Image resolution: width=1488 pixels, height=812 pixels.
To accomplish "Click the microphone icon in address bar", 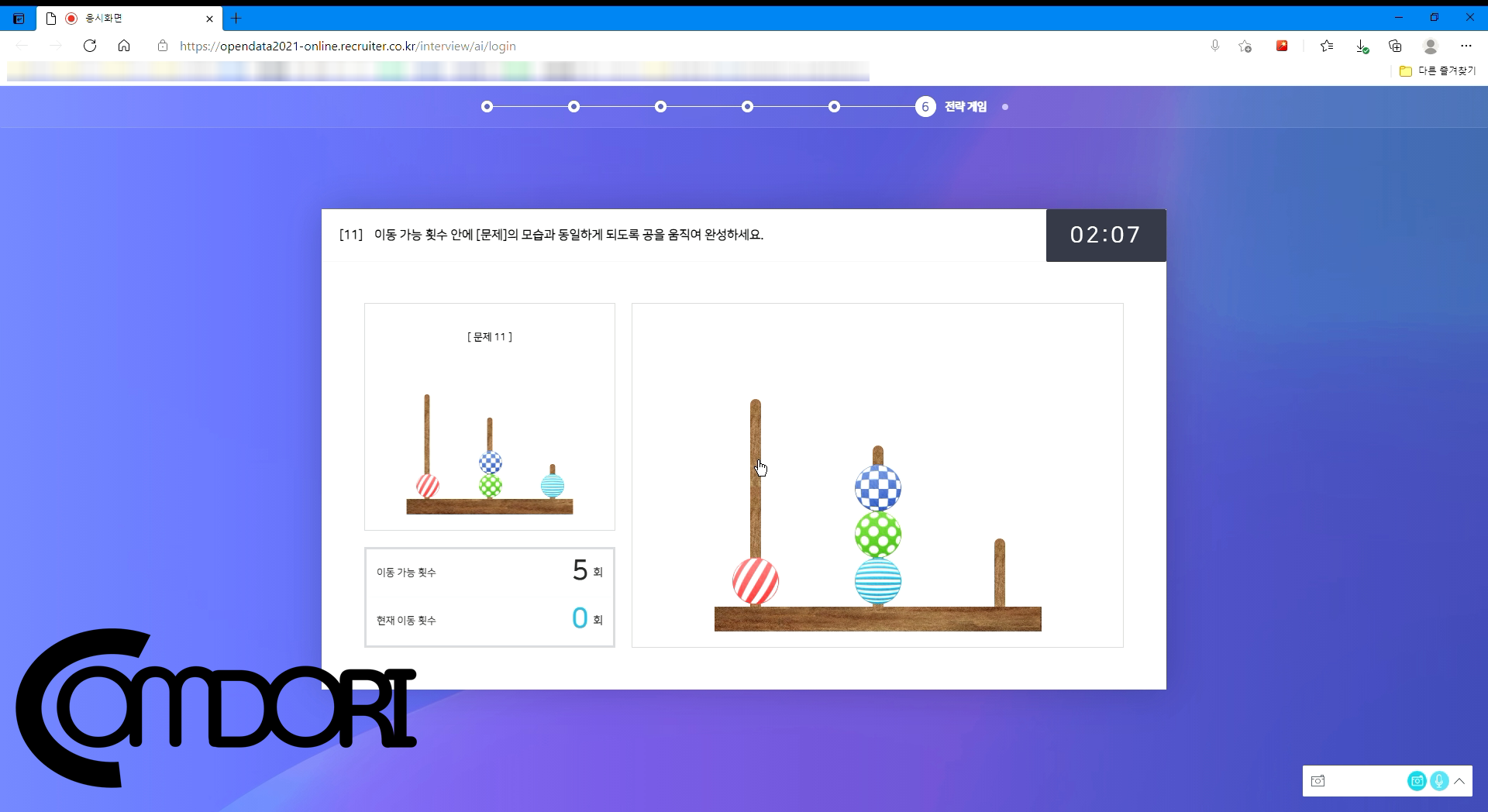I will pos(1215,46).
